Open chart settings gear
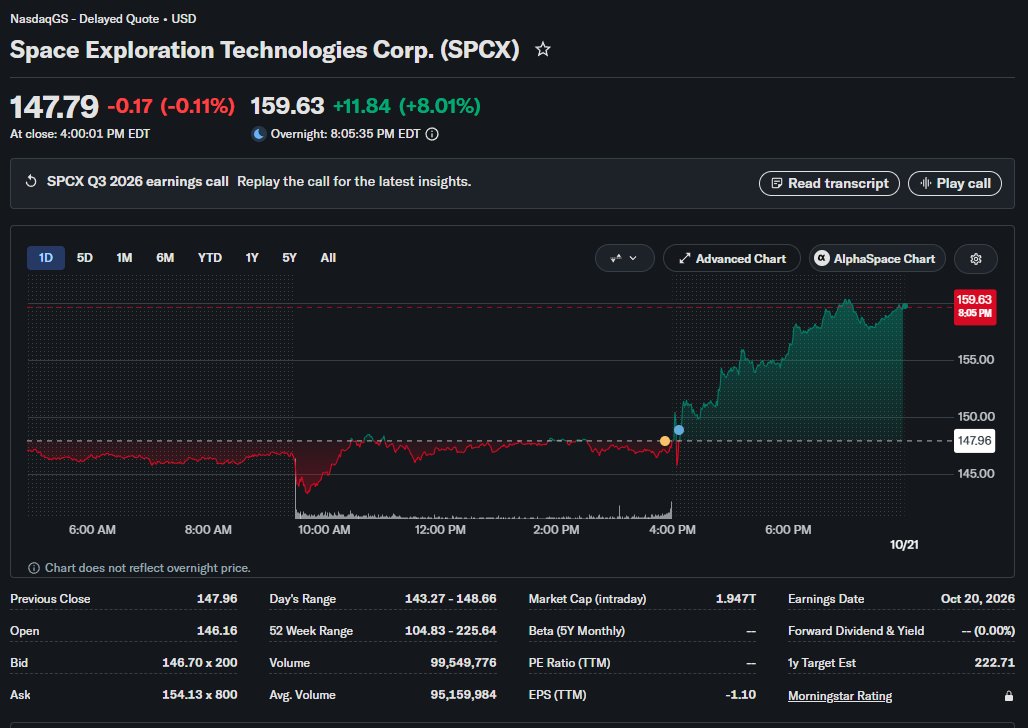 pos(976,258)
